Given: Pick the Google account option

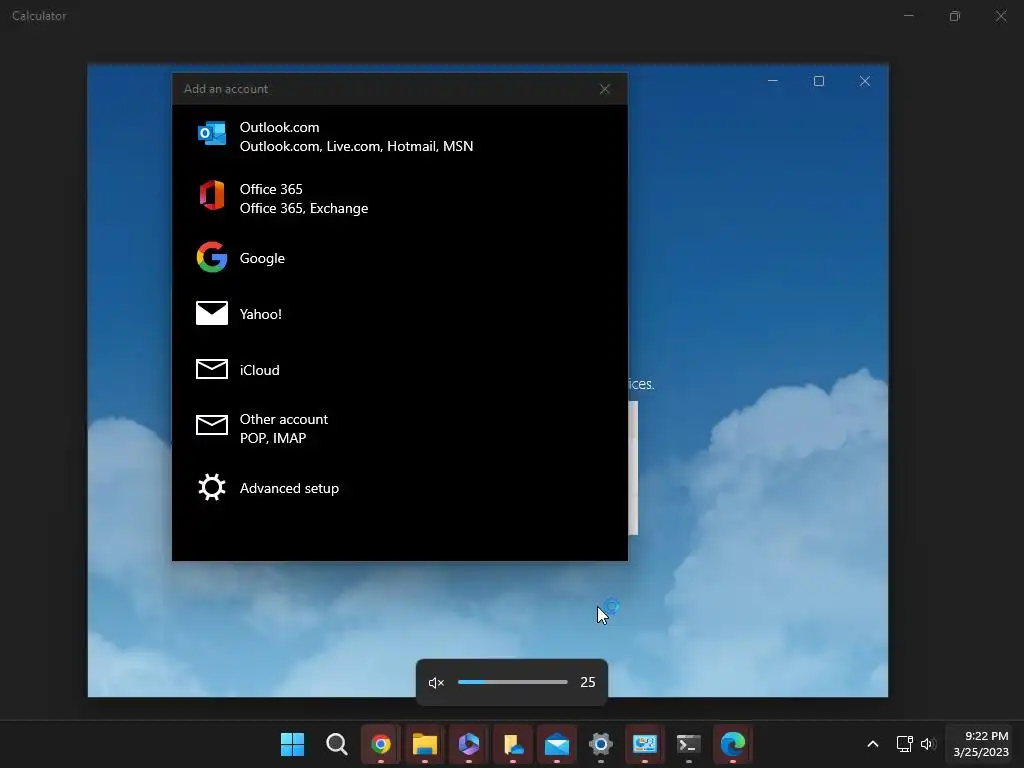Looking at the screenshot, I should point(400,258).
